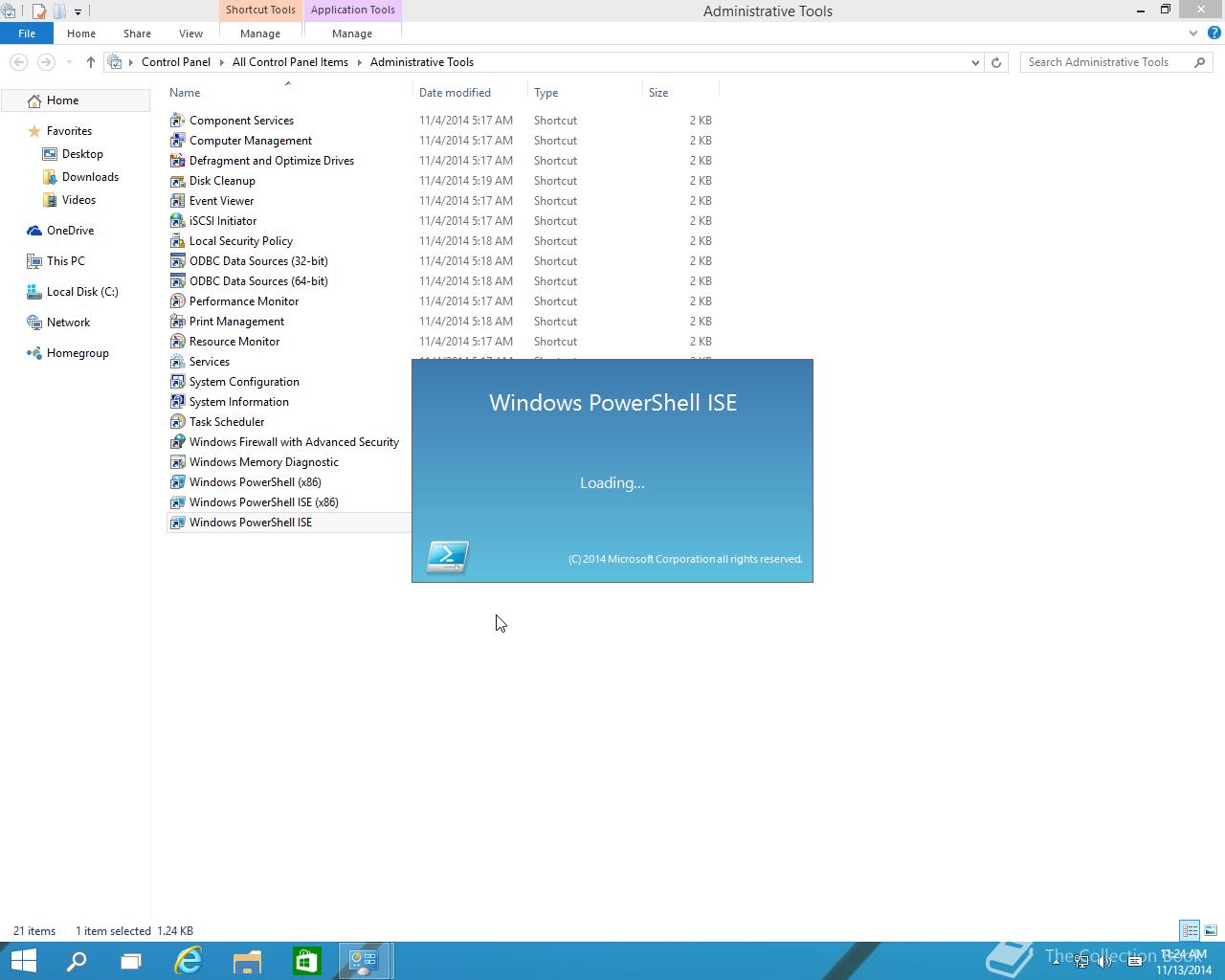This screenshot has width=1225, height=980.
Task: Select the Windows PowerShell ISE (x86) icon
Action: 177,502
